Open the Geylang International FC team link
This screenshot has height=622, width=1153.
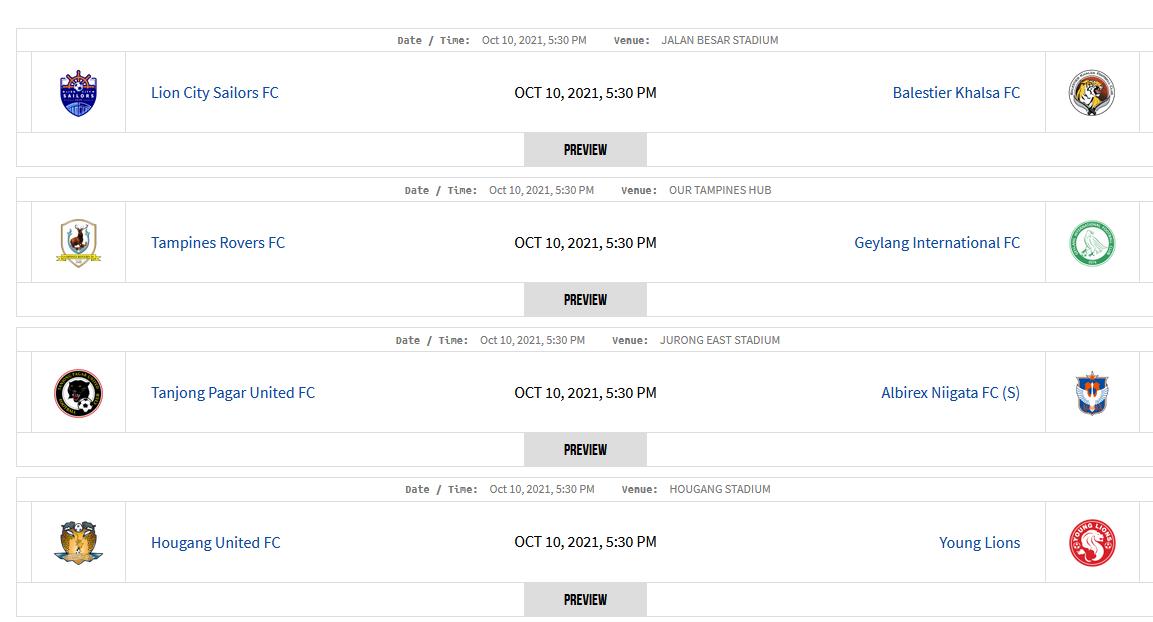[x=937, y=243]
